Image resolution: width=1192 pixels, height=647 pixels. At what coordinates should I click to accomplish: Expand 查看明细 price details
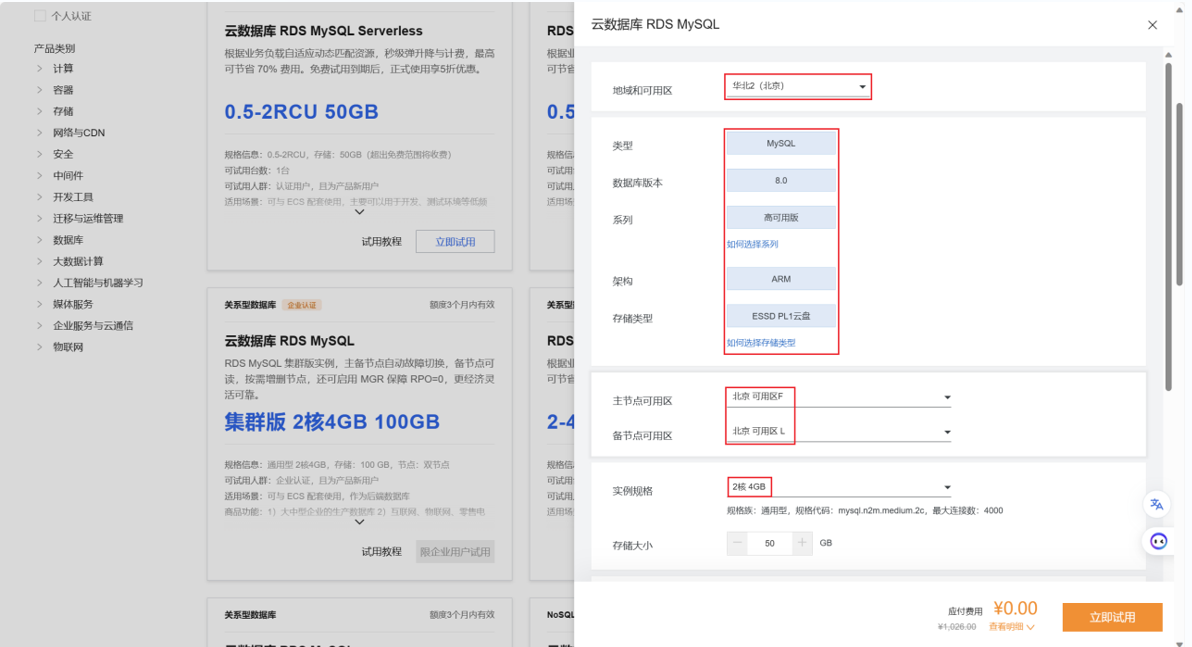tap(1011, 627)
